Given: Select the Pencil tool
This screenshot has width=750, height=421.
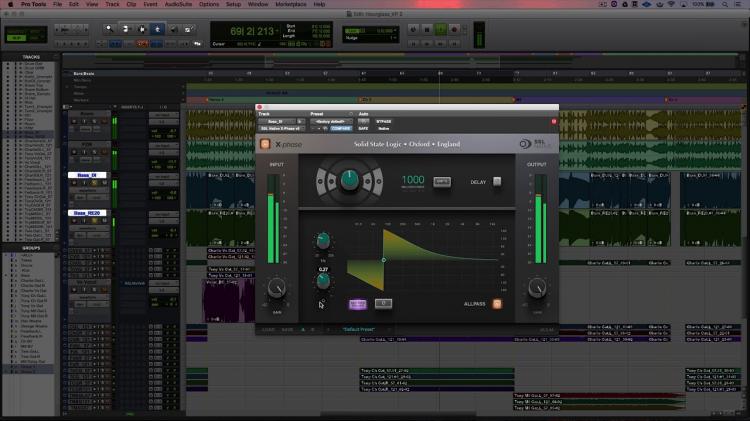Looking at the screenshot, I should coord(188,29).
